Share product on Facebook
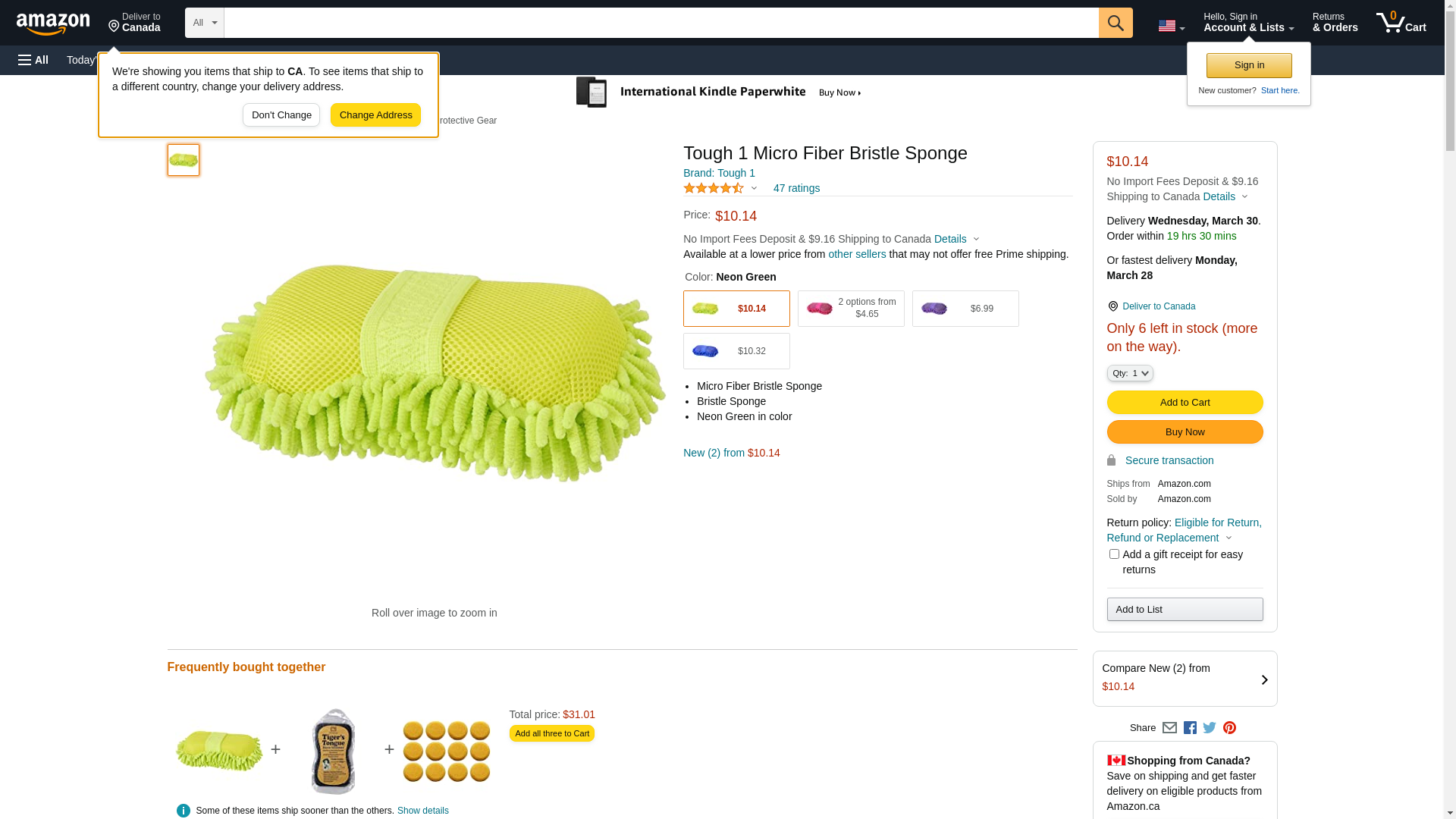This screenshot has height=819, width=1456. 1190,728
